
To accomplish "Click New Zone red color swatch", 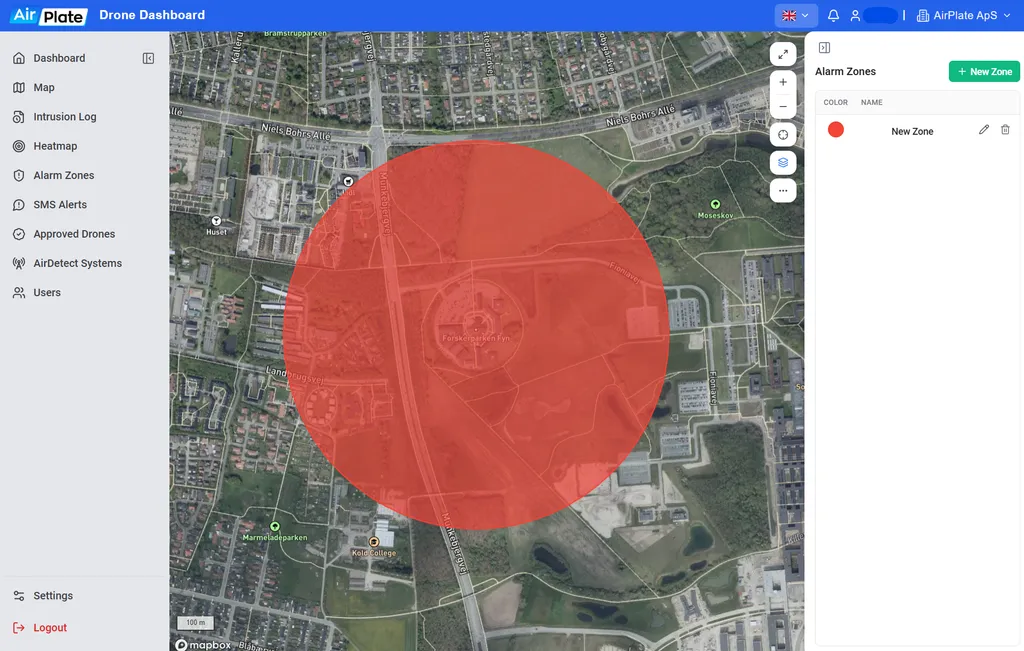I will pos(835,130).
